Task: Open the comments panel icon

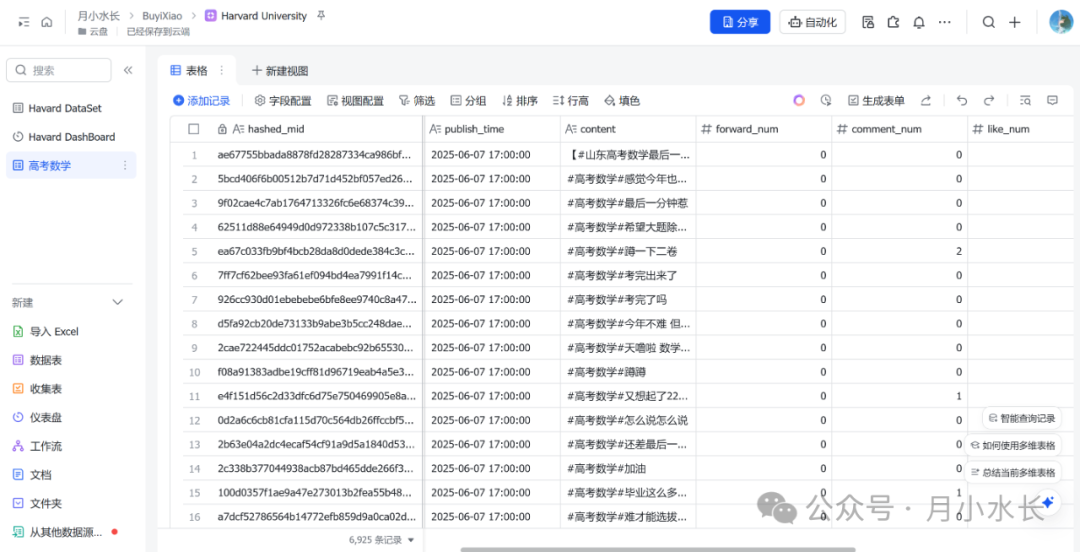Action: [x=1052, y=101]
